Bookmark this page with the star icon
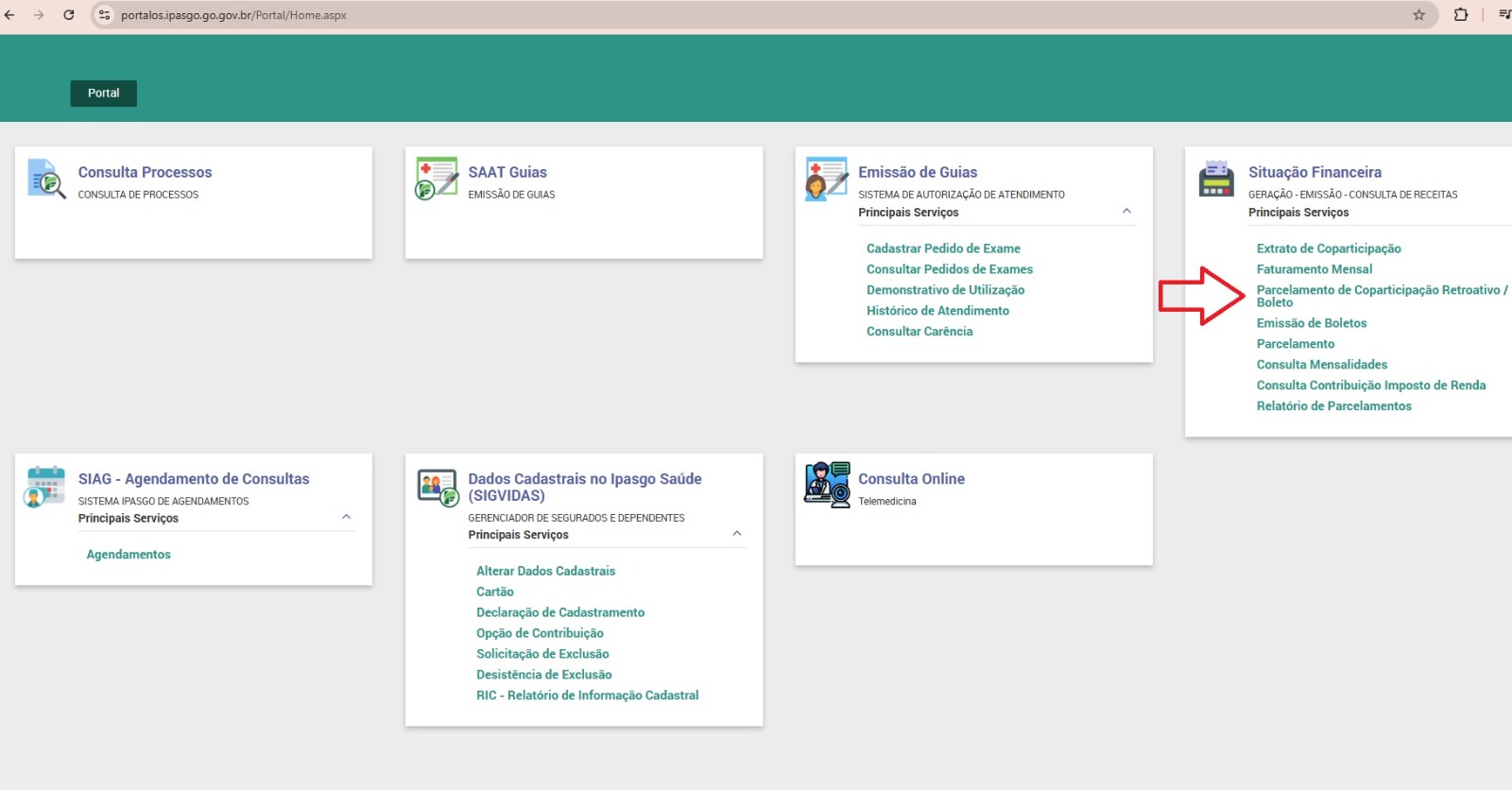The width and height of the screenshot is (1512, 790). pyautogui.click(x=1418, y=15)
